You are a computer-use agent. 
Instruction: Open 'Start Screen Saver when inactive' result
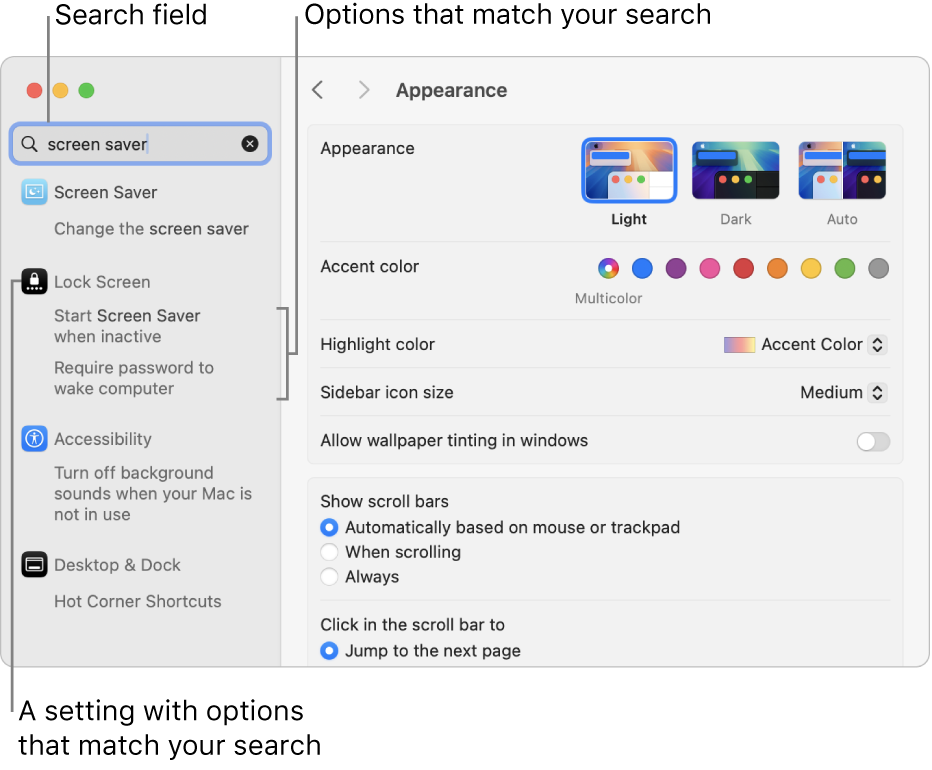127,326
